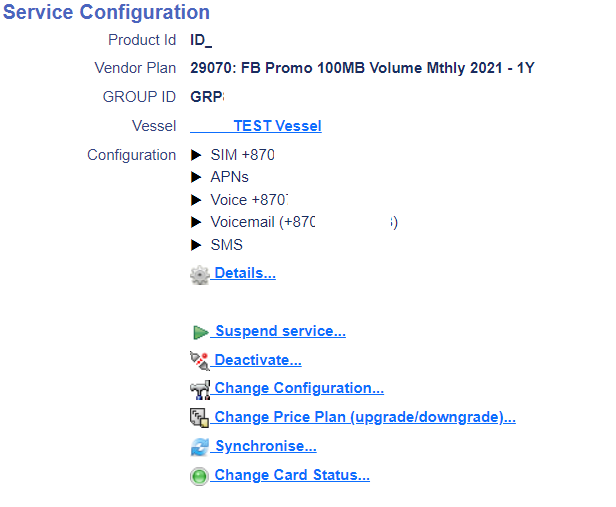Screen dimensions: 616x507
Task: Open Change Configuration... link
Action: click(299, 388)
